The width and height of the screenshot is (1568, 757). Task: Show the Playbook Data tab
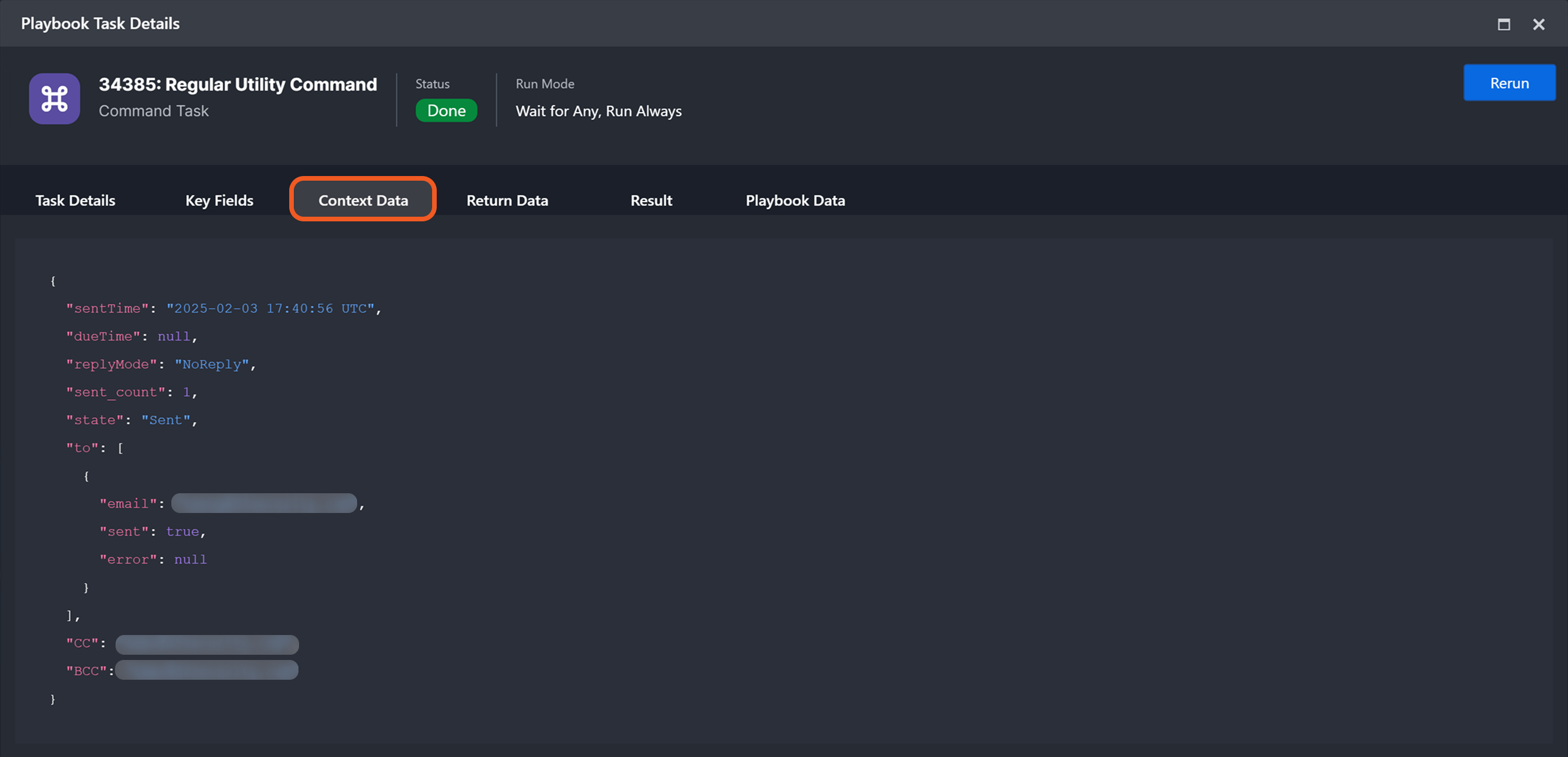point(795,200)
